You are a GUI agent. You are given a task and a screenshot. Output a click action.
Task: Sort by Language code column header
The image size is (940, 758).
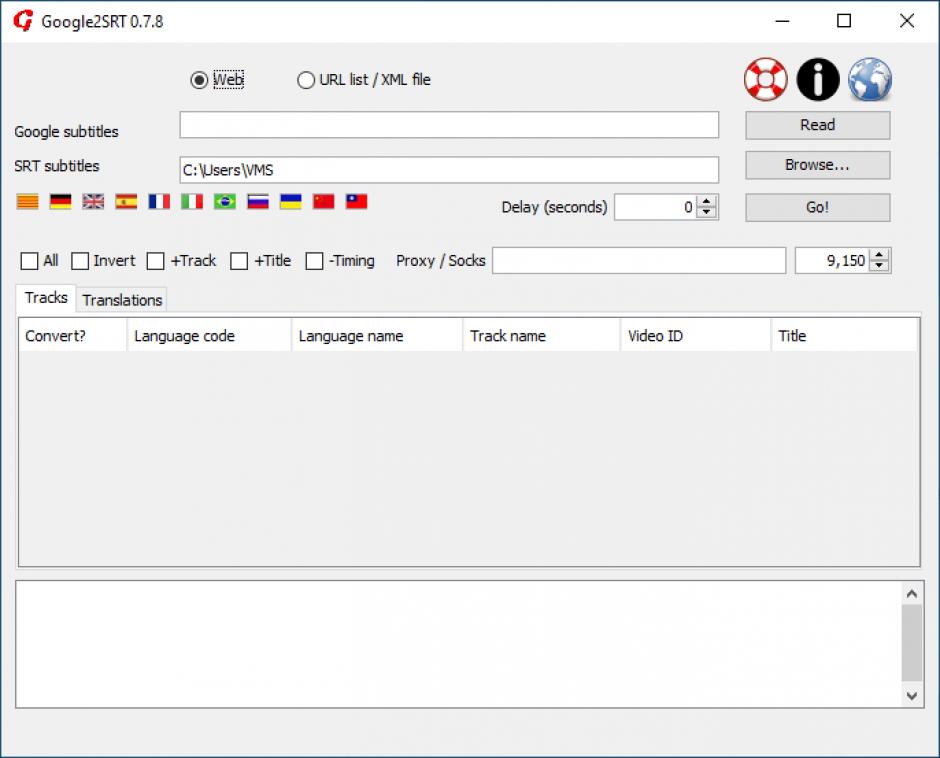209,336
